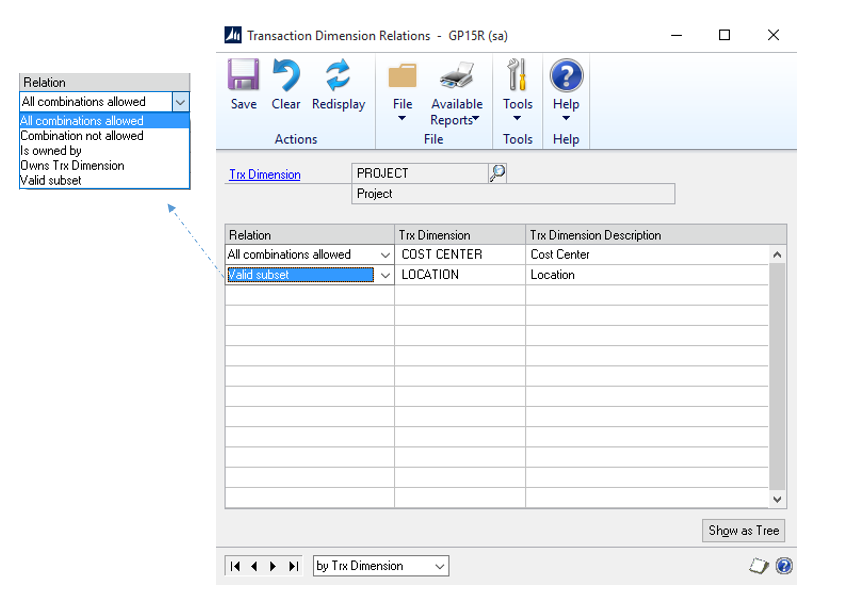Click the 'Location' description cell
This screenshot has width=864, height=589.
[647, 275]
